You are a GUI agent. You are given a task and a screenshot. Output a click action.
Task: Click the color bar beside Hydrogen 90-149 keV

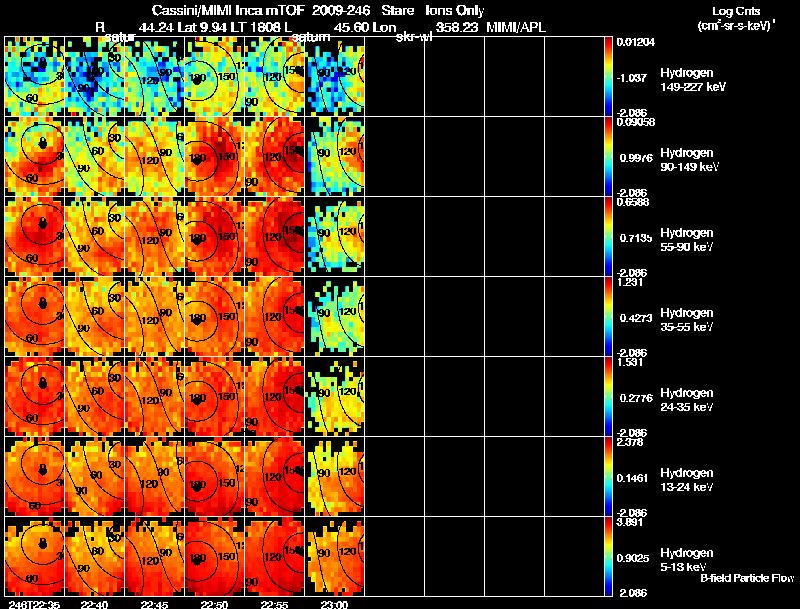[608, 157]
